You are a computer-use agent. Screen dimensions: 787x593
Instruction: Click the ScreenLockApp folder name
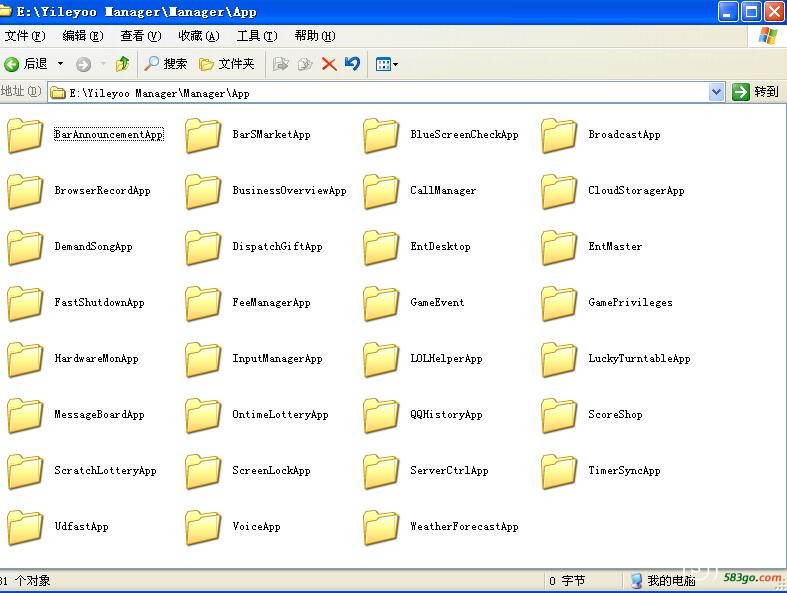pyautogui.click(x=272, y=470)
